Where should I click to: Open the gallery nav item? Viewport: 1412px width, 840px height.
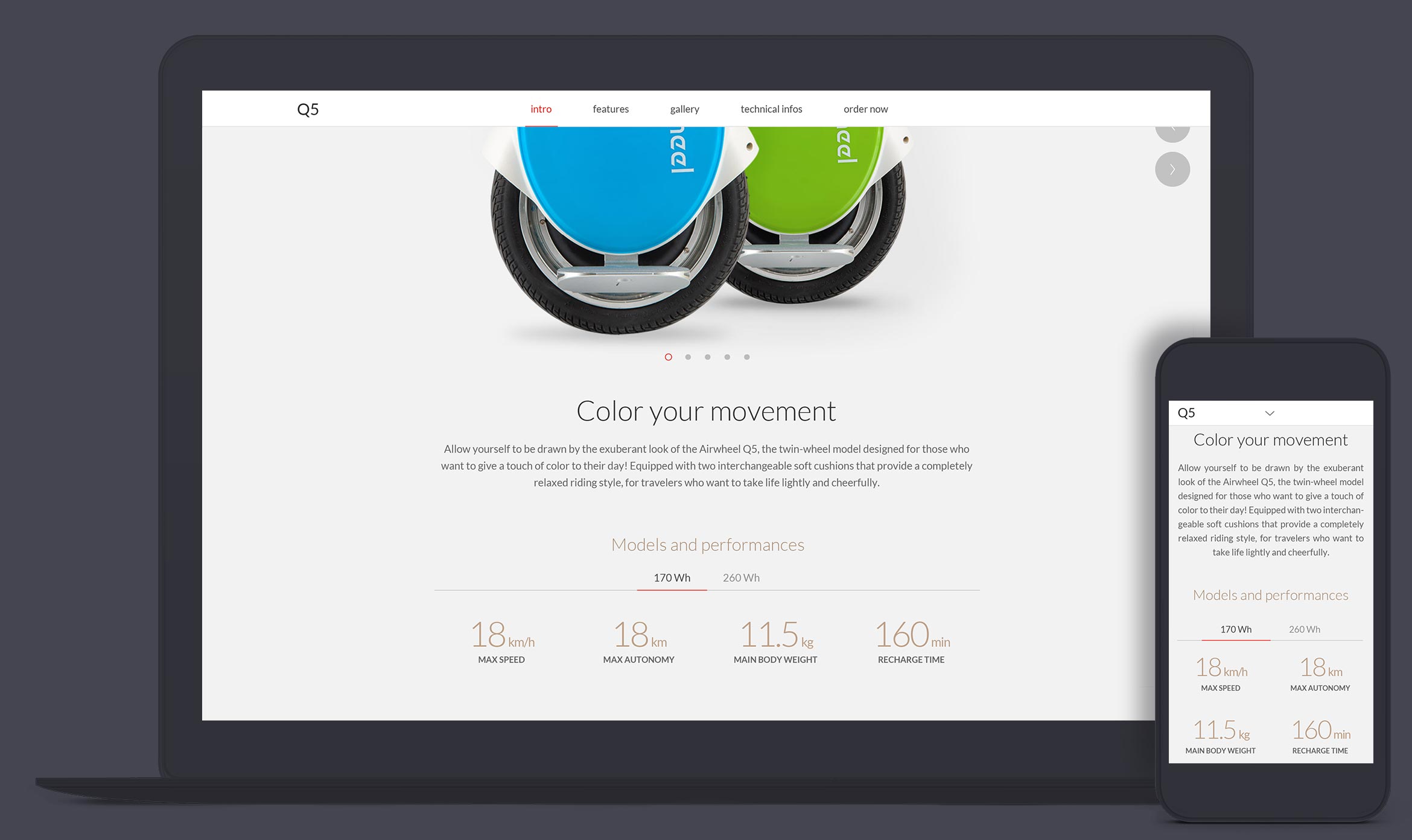[684, 109]
